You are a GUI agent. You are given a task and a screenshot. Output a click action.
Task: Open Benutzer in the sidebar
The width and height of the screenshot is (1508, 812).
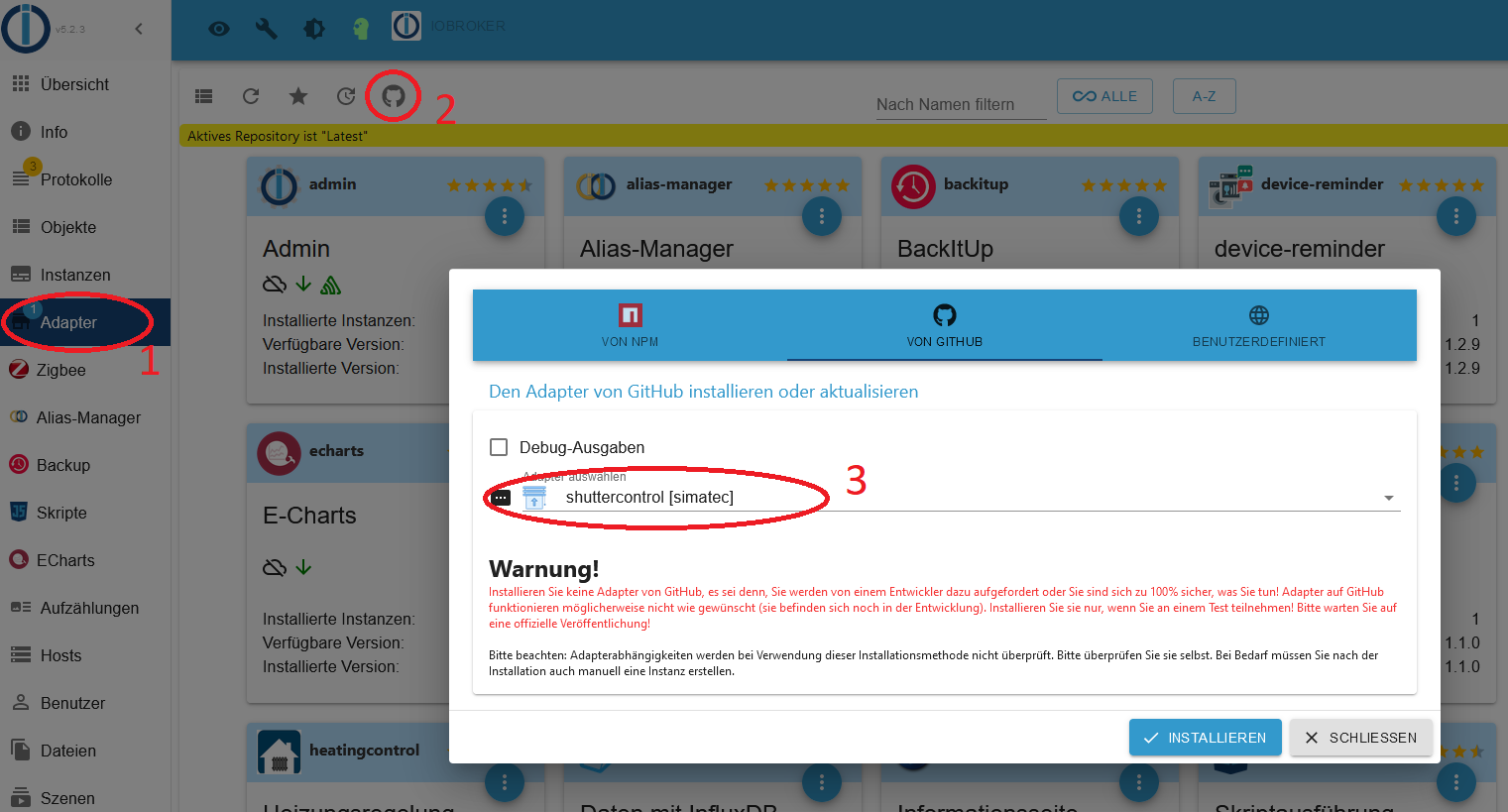85,703
